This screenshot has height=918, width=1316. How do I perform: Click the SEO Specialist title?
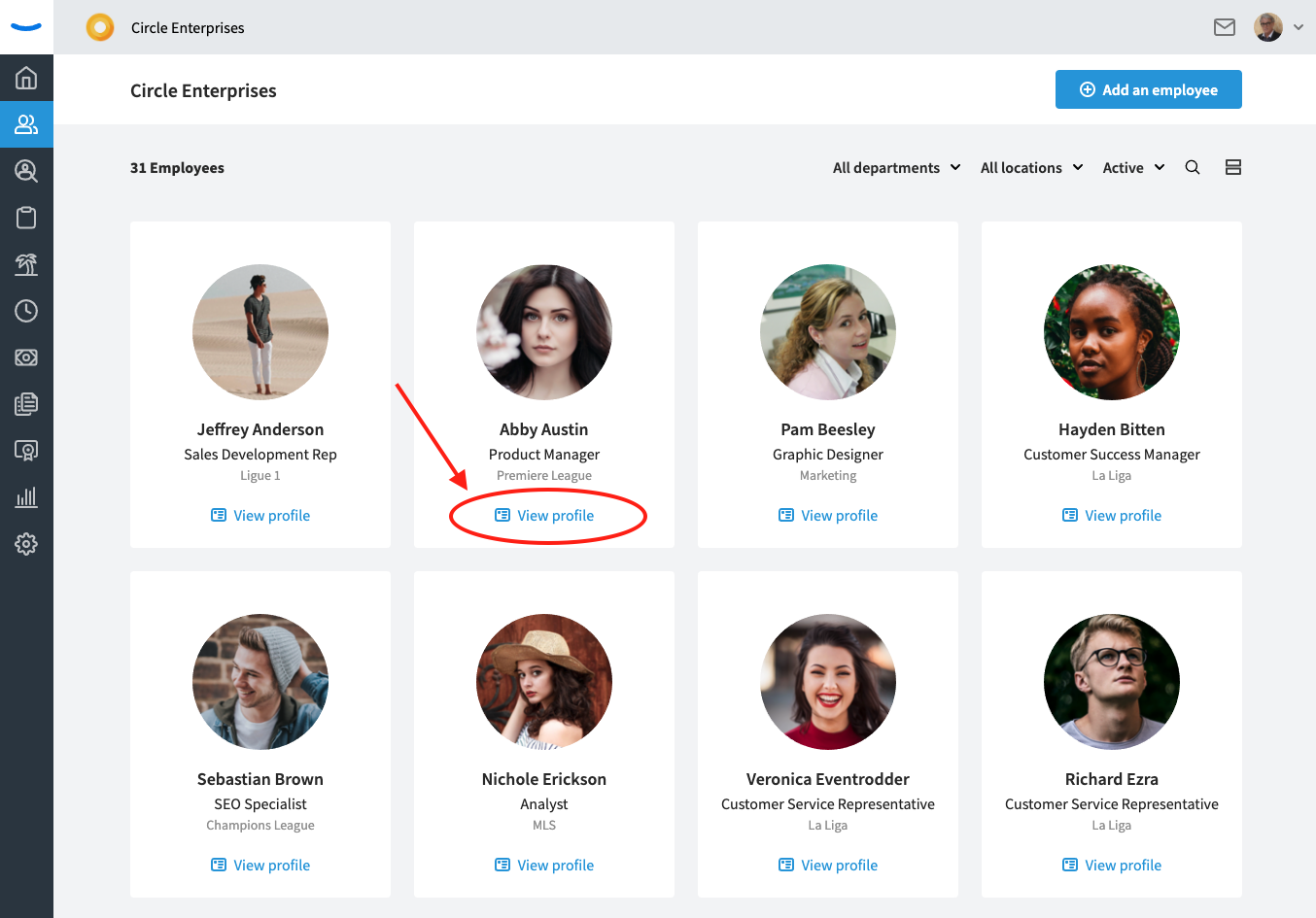tap(260, 804)
